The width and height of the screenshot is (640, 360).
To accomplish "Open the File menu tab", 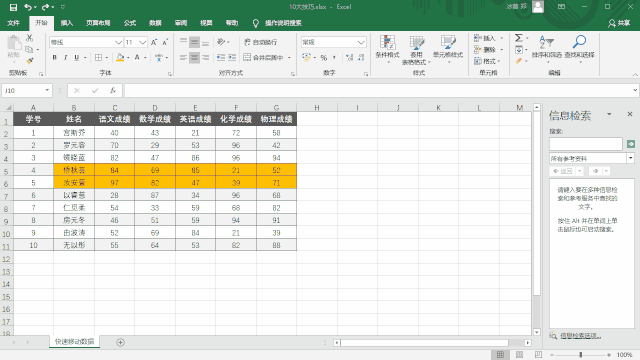I will (x=13, y=23).
